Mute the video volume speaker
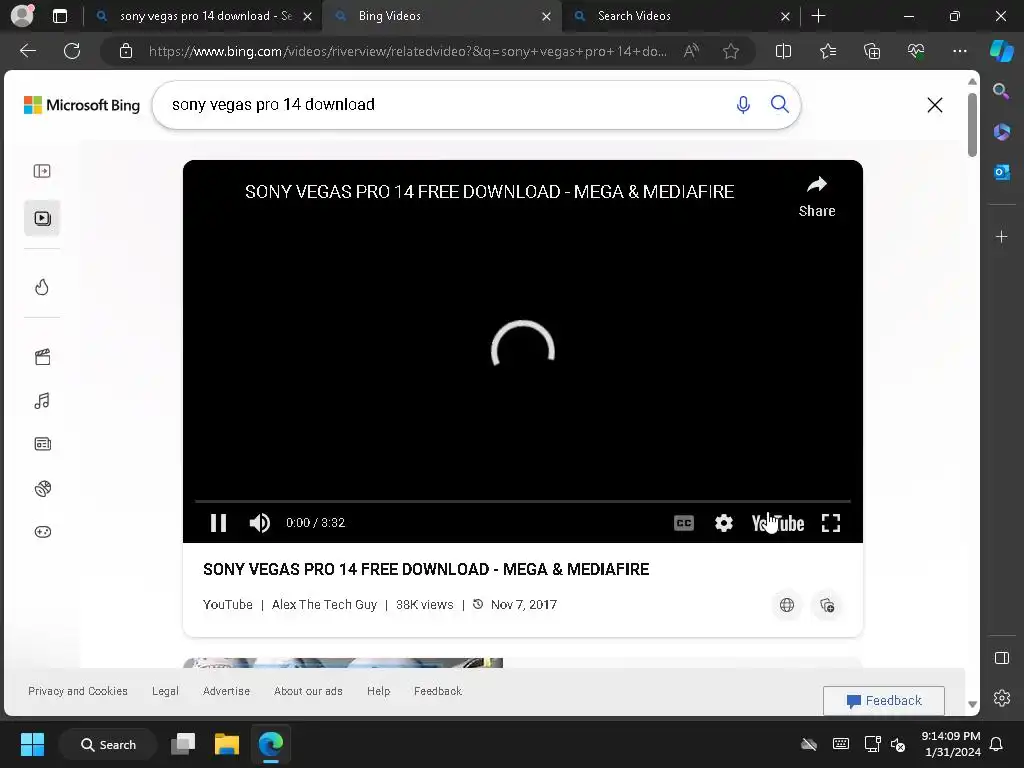 (259, 523)
